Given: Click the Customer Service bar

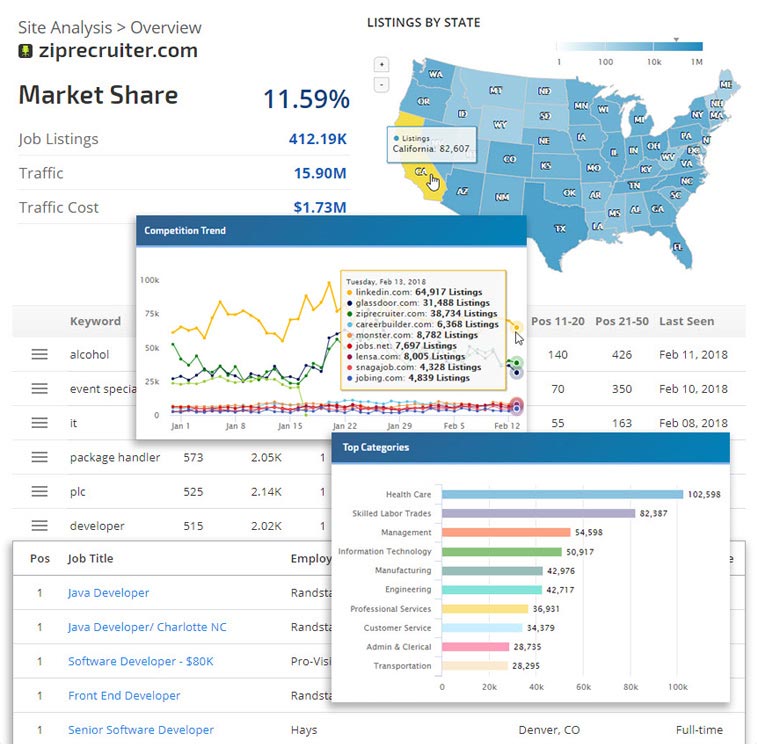Looking at the screenshot, I should [482, 628].
